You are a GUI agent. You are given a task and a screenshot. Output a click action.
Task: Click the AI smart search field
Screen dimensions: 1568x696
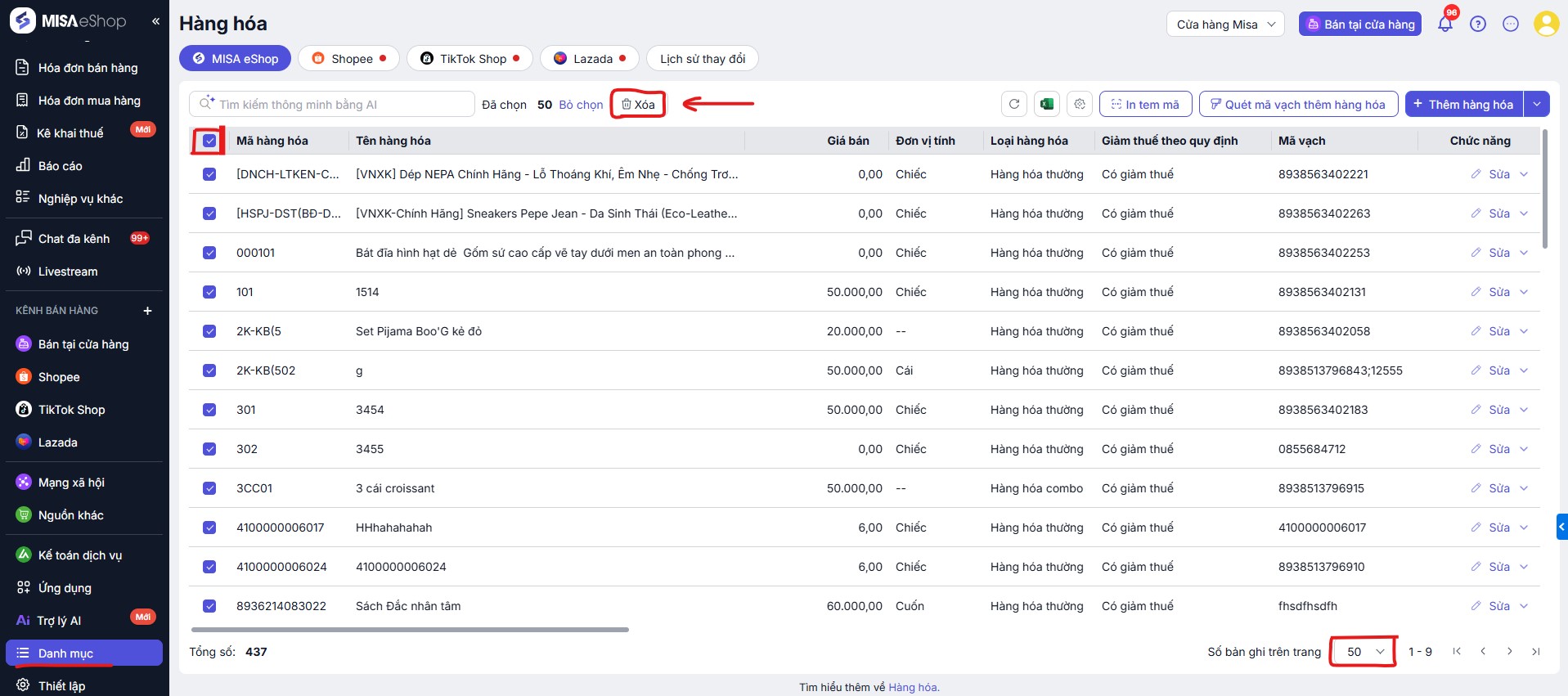click(x=339, y=105)
